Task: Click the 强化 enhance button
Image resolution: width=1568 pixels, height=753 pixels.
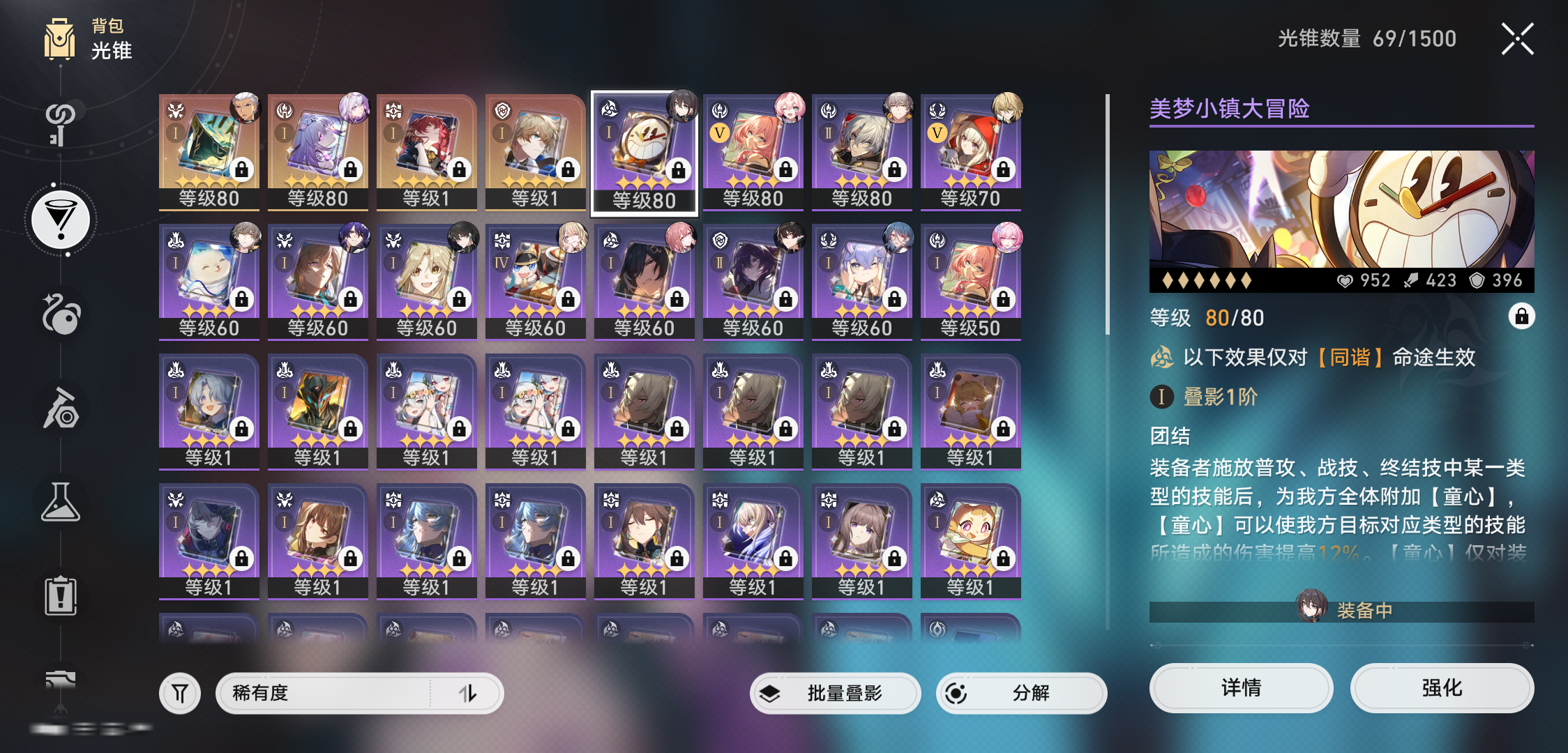Action: [x=1442, y=688]
